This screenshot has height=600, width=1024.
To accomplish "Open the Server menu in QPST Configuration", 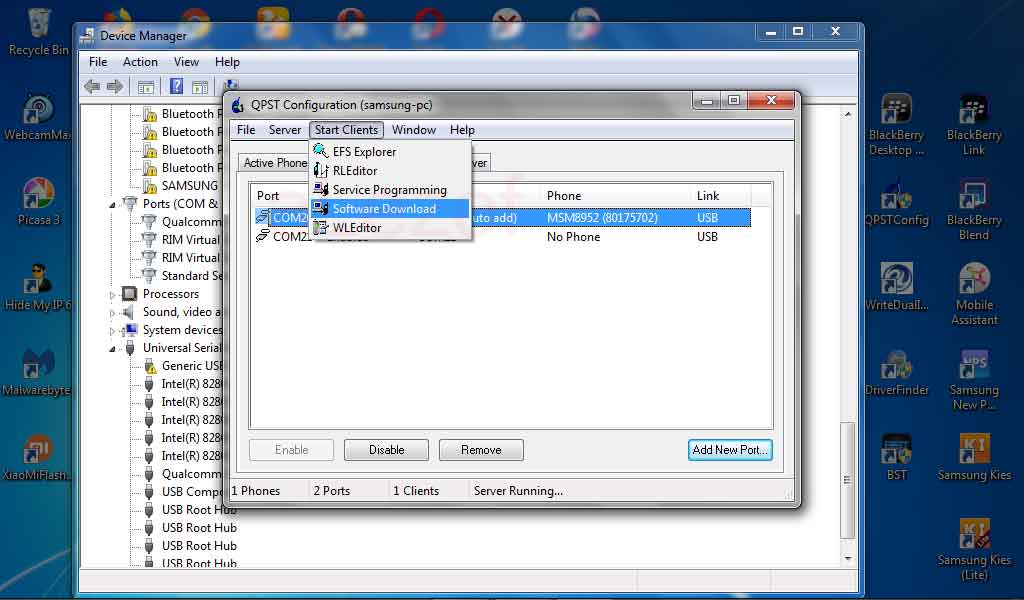I will click(x=285, y=129).
